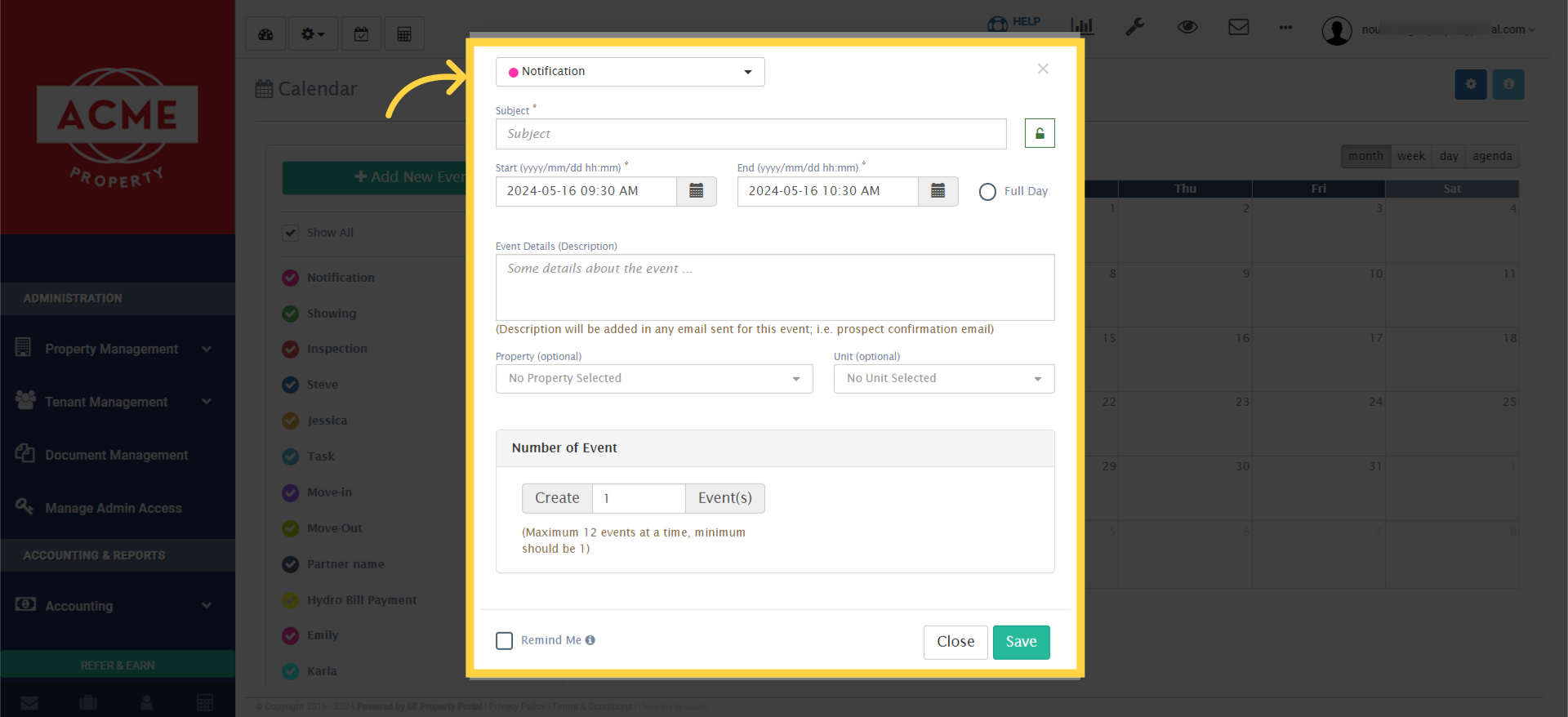Open Document Management in sidebar
Viewport: 1568px width, 717px height.
point(118,455)
